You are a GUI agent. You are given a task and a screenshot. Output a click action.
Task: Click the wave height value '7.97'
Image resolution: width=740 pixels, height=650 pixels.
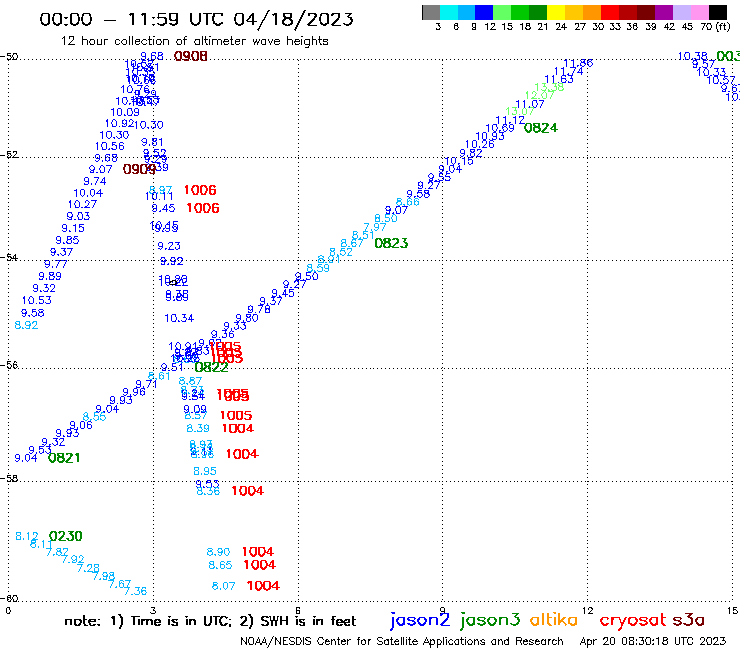point(375,227)
